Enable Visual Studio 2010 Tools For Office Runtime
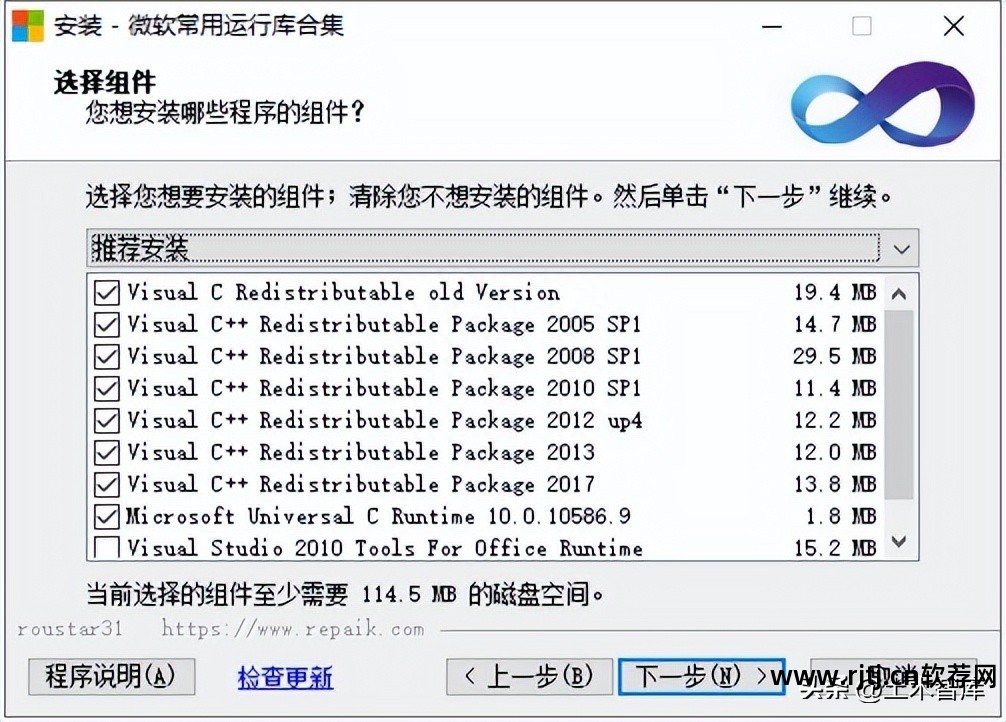This screenshot has height=722, width=1006. point(107,547)
